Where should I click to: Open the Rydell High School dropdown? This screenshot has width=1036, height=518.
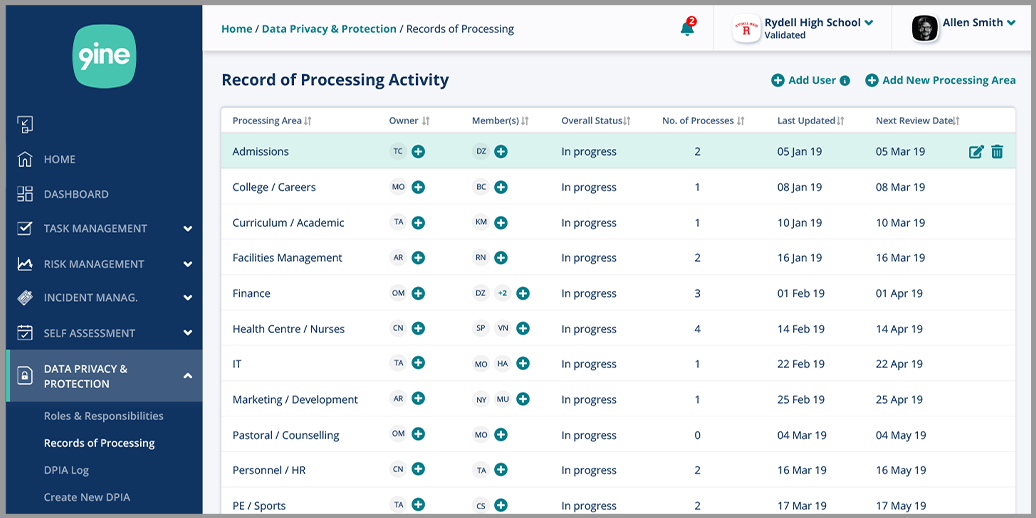[868, 23]
